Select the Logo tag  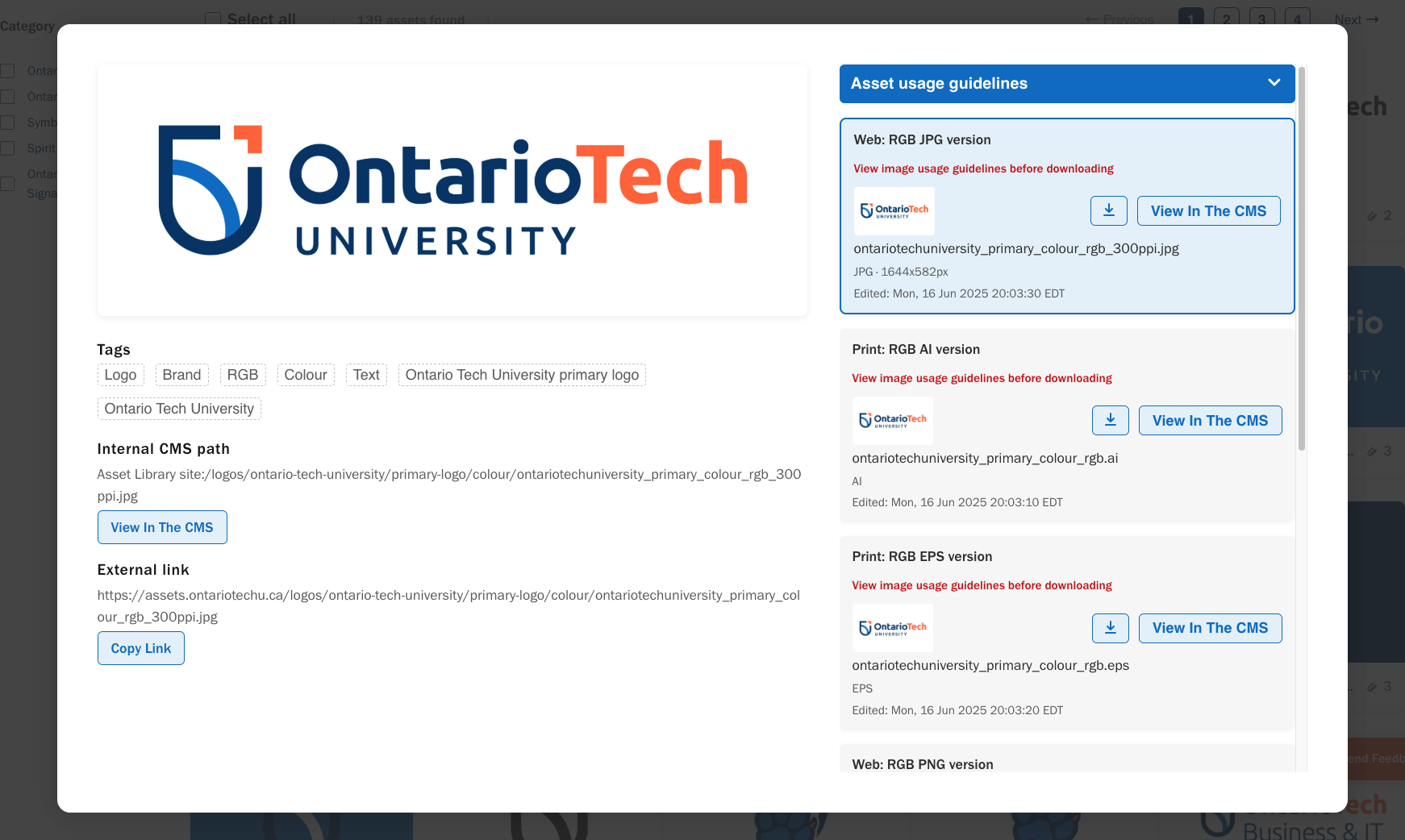click(x=121, y=375)
